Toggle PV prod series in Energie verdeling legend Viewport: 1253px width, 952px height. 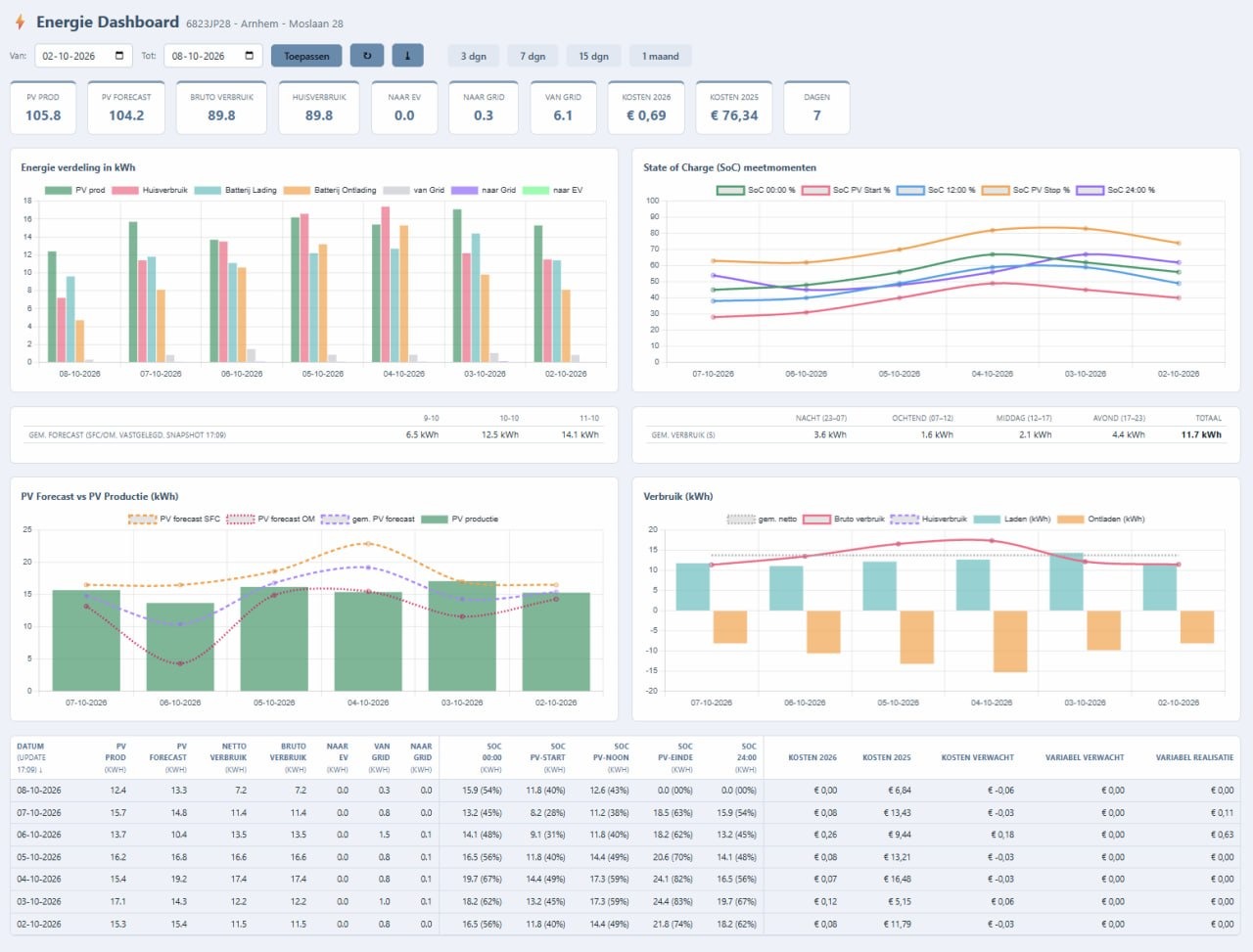point(75,190)
